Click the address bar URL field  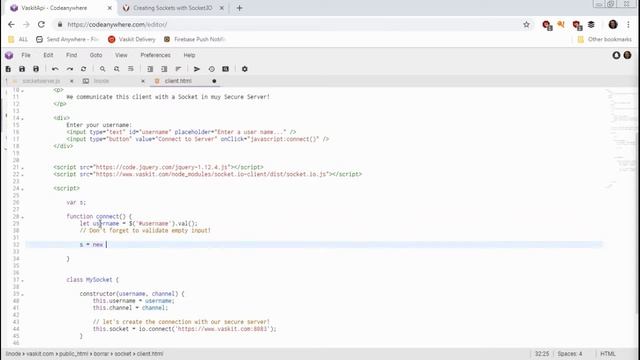[286, 24]
